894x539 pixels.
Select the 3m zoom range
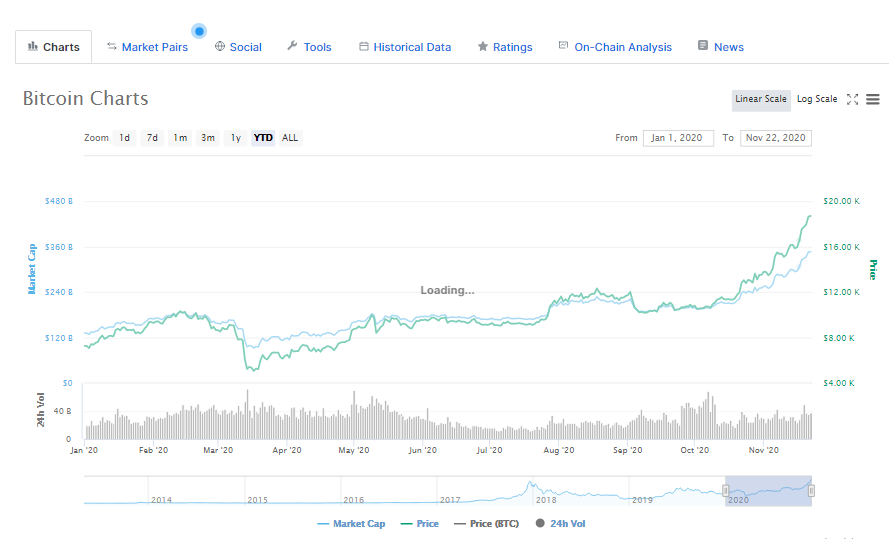click(x=207, y=138)
